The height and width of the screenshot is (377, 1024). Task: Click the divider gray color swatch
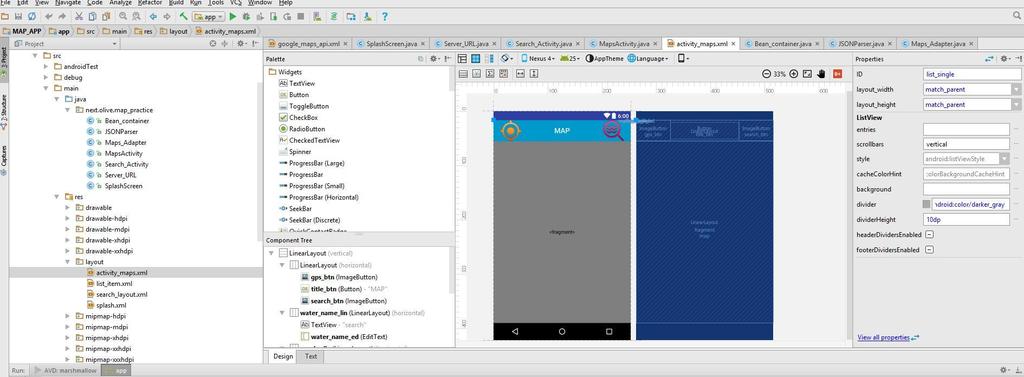coord(927,205)
